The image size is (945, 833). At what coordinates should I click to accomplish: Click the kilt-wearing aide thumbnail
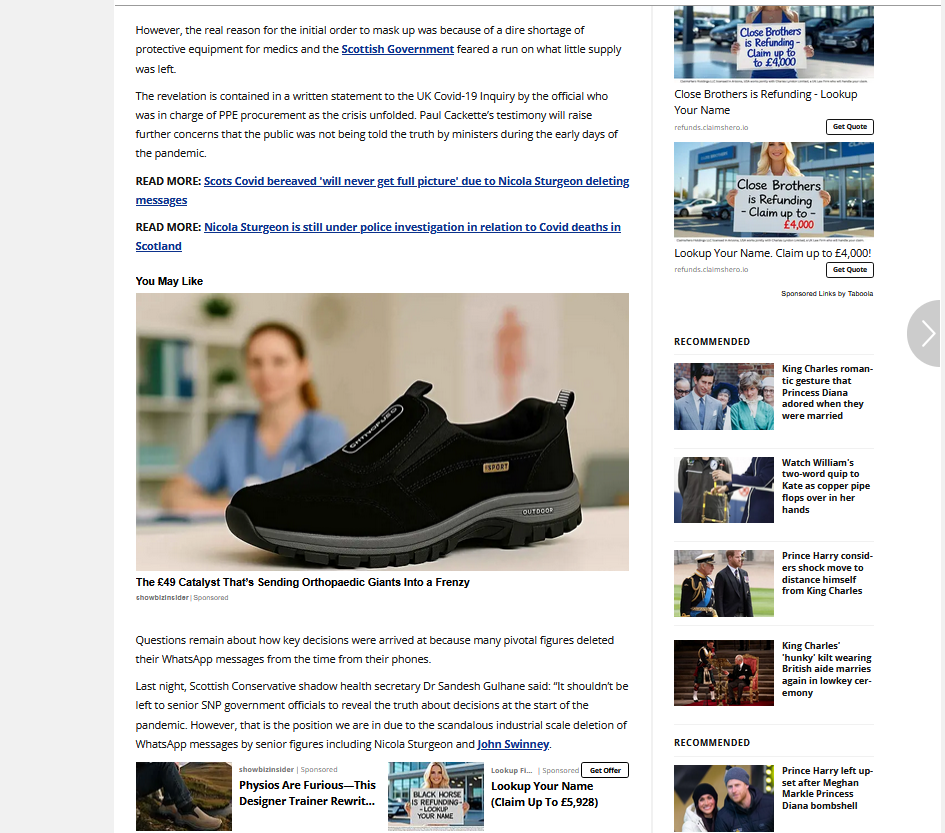pos(724,673)
